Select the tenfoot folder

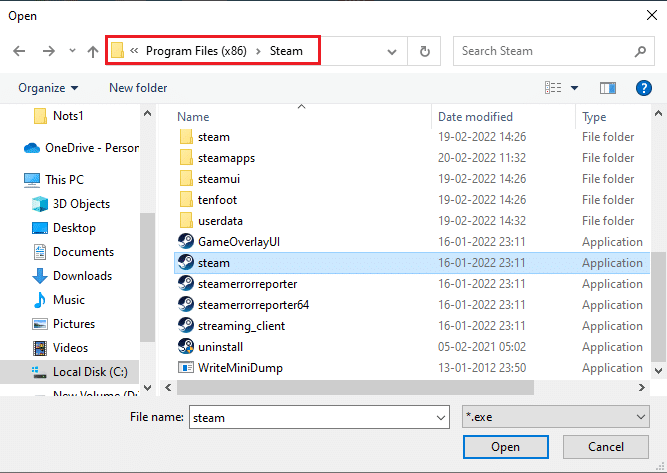(x=412, y=200)
